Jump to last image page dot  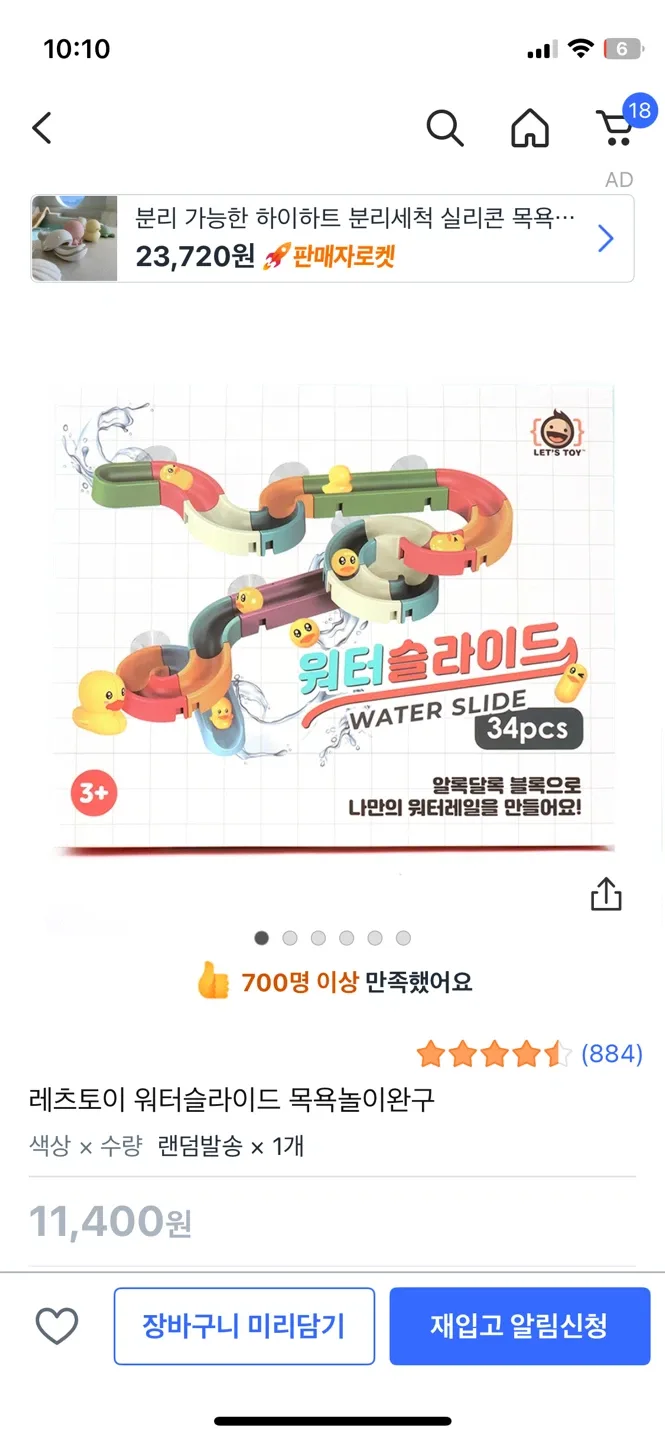coord(403,938)
